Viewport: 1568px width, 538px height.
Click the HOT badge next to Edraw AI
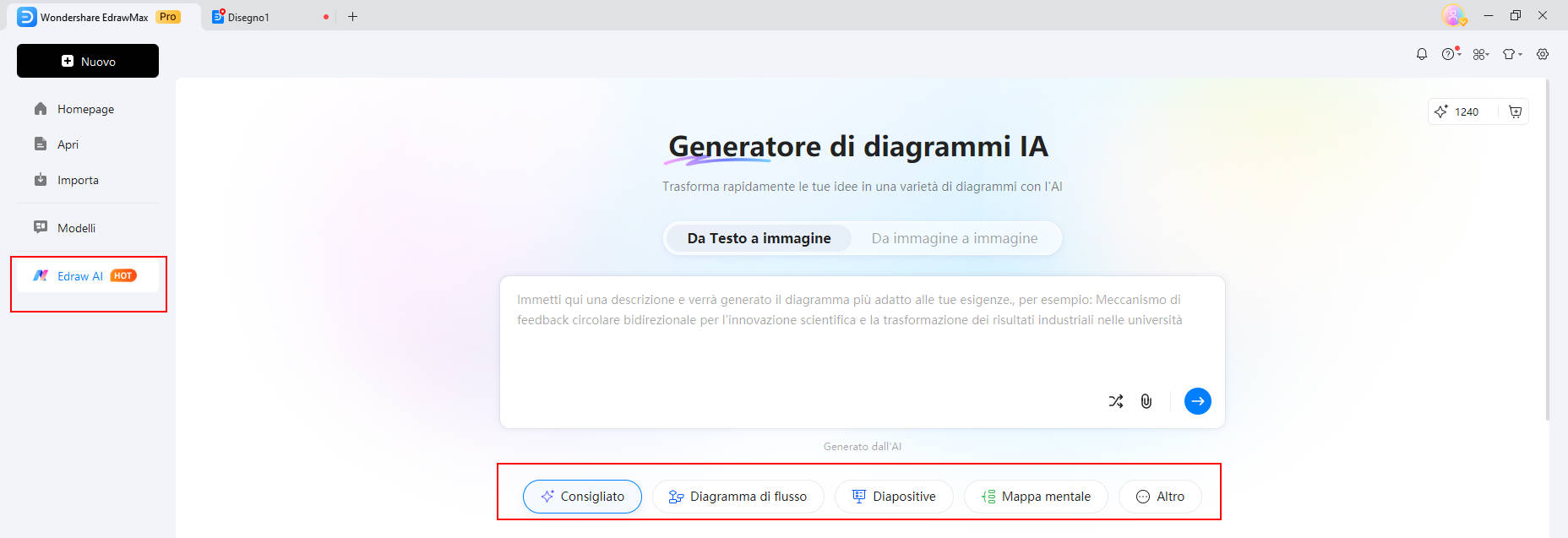123,276
